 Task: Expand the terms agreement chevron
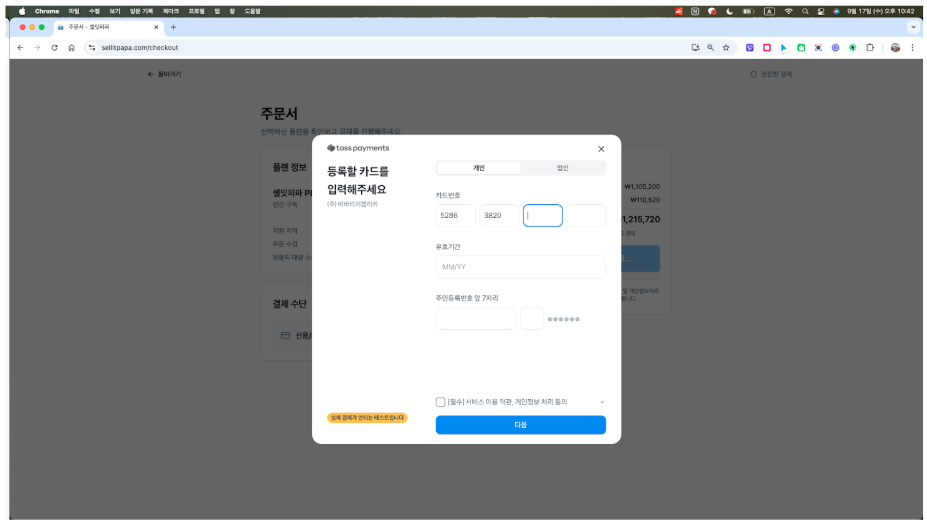[602, 402]
